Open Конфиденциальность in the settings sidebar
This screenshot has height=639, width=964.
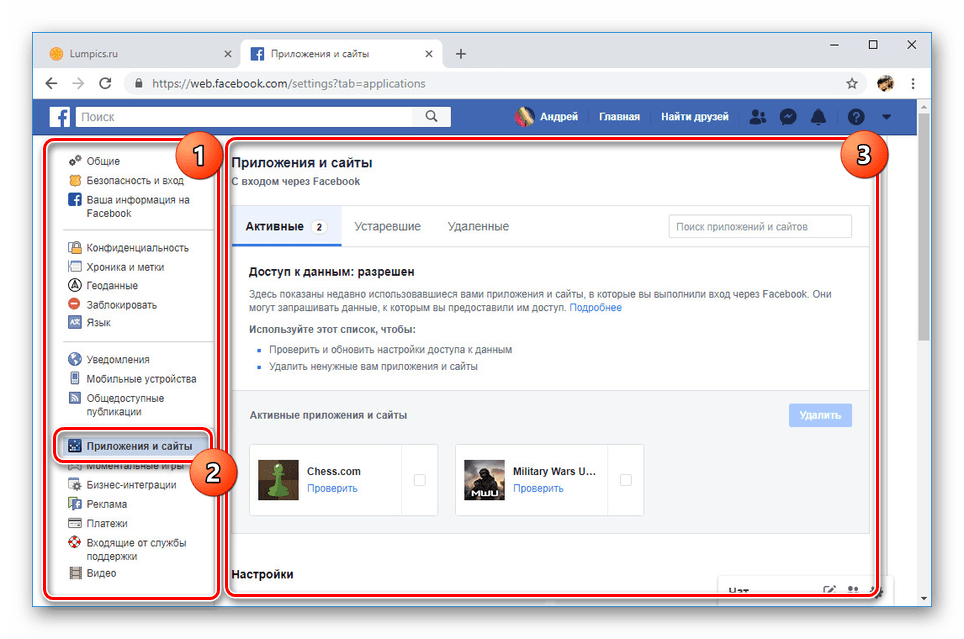(137, 248)
